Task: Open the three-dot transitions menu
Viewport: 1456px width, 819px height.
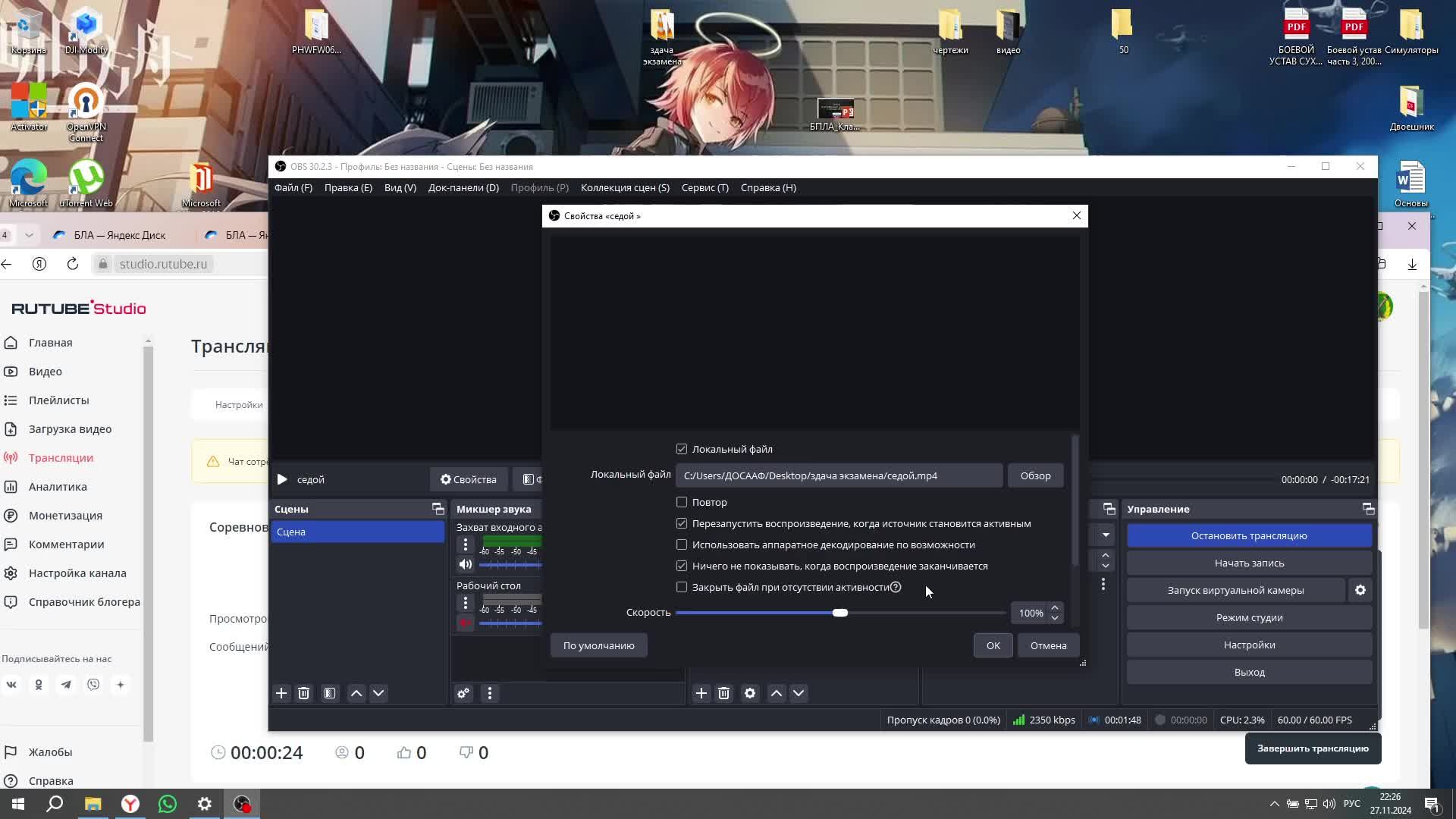Action: [x=1103, y=584]
